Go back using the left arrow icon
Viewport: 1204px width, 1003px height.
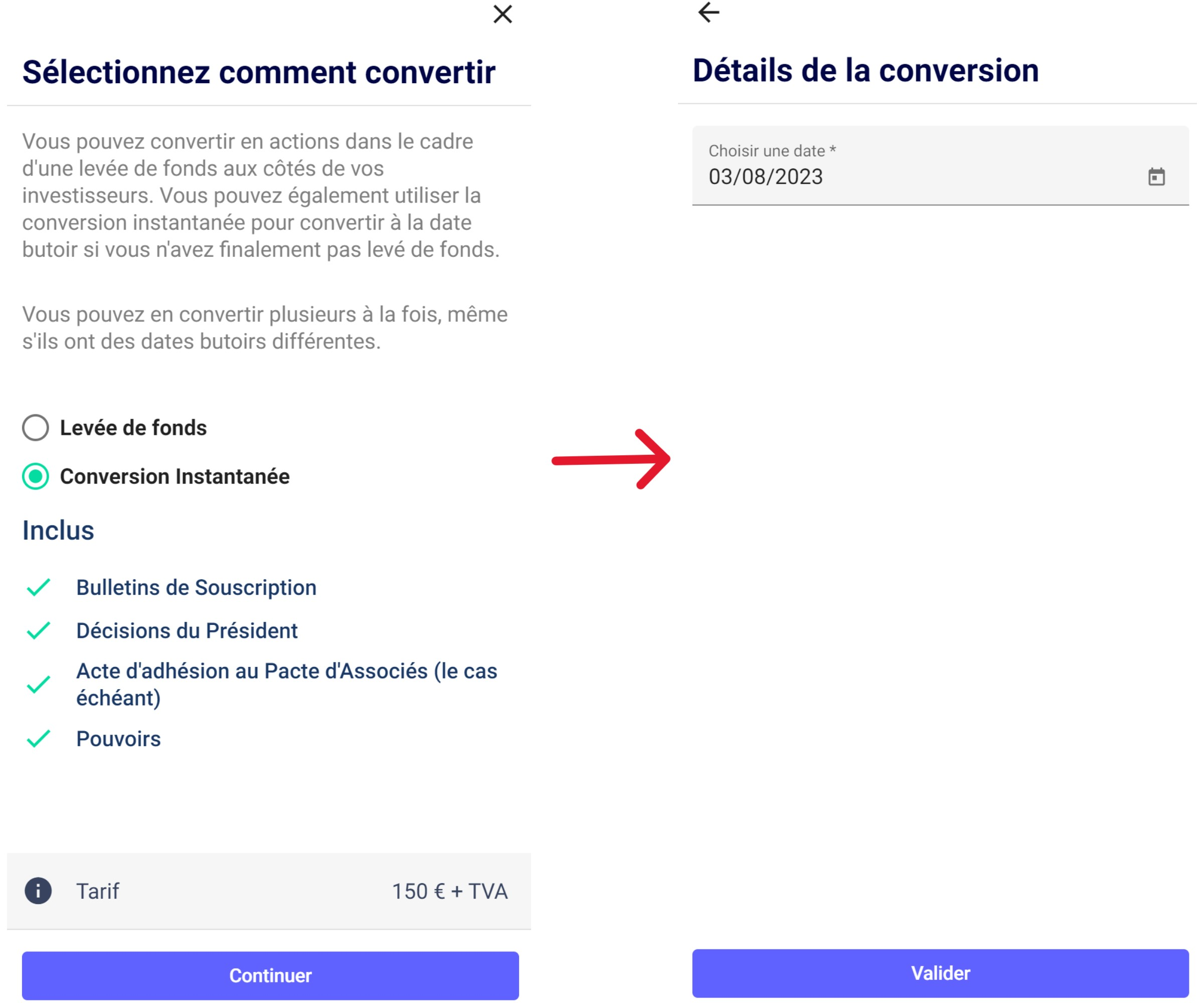click(709, 12)
